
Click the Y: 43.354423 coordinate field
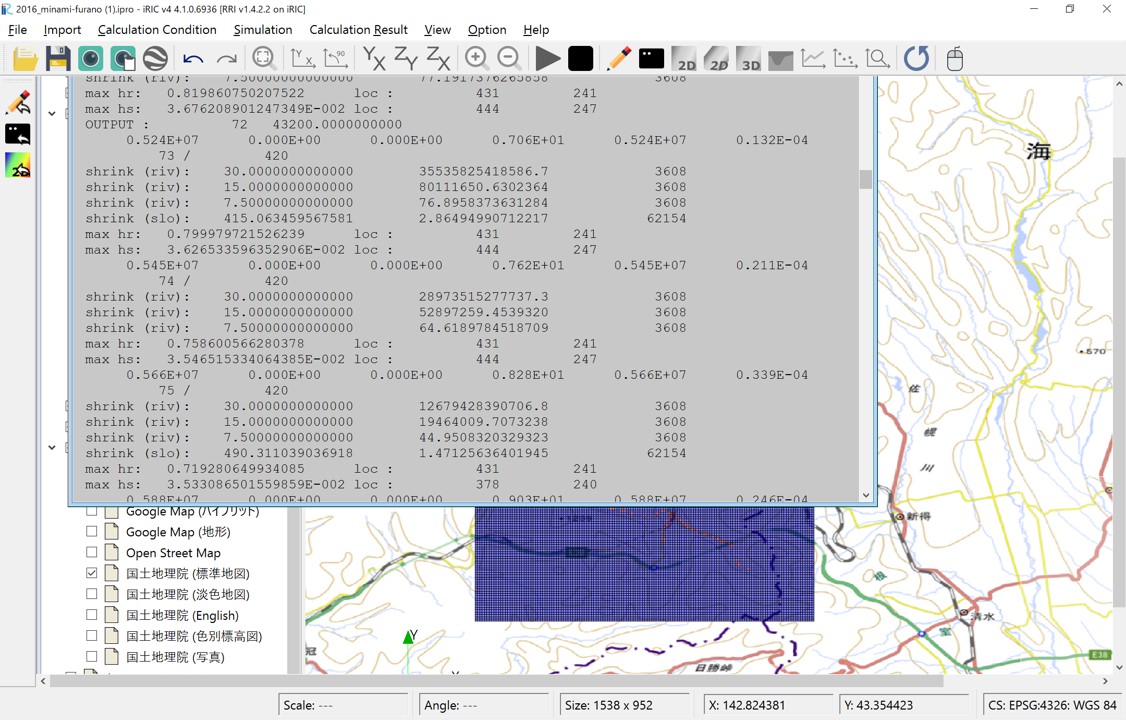(902, 705)
